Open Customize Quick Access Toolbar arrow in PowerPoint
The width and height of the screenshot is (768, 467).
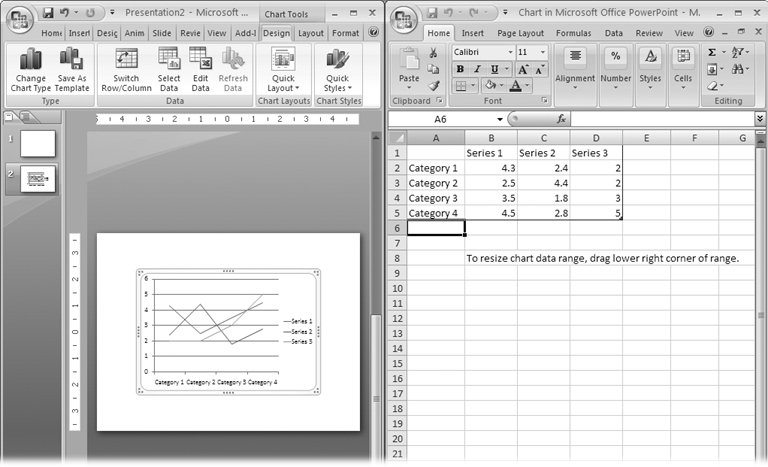[112, 13]
